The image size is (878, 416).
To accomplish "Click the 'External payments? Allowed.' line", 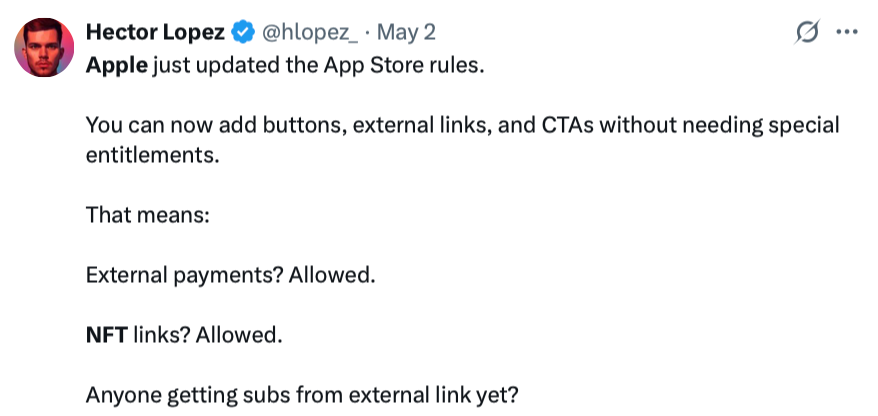I will tap(230, 275).
